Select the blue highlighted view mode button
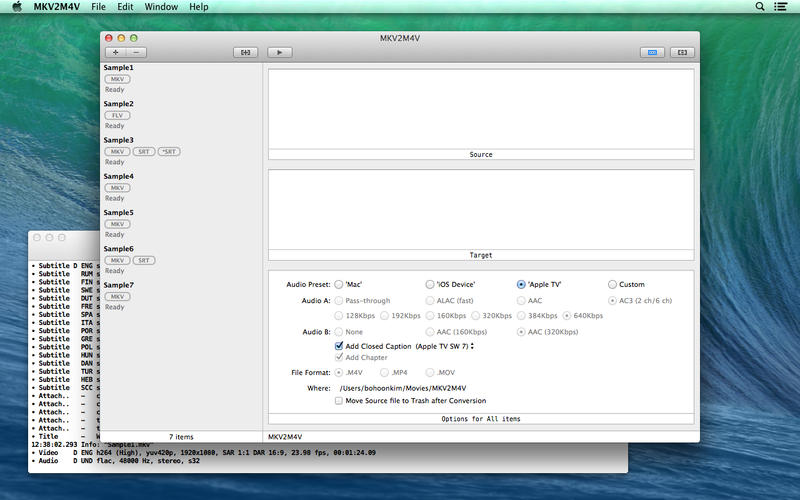800x500 pixels. [652, 52]
